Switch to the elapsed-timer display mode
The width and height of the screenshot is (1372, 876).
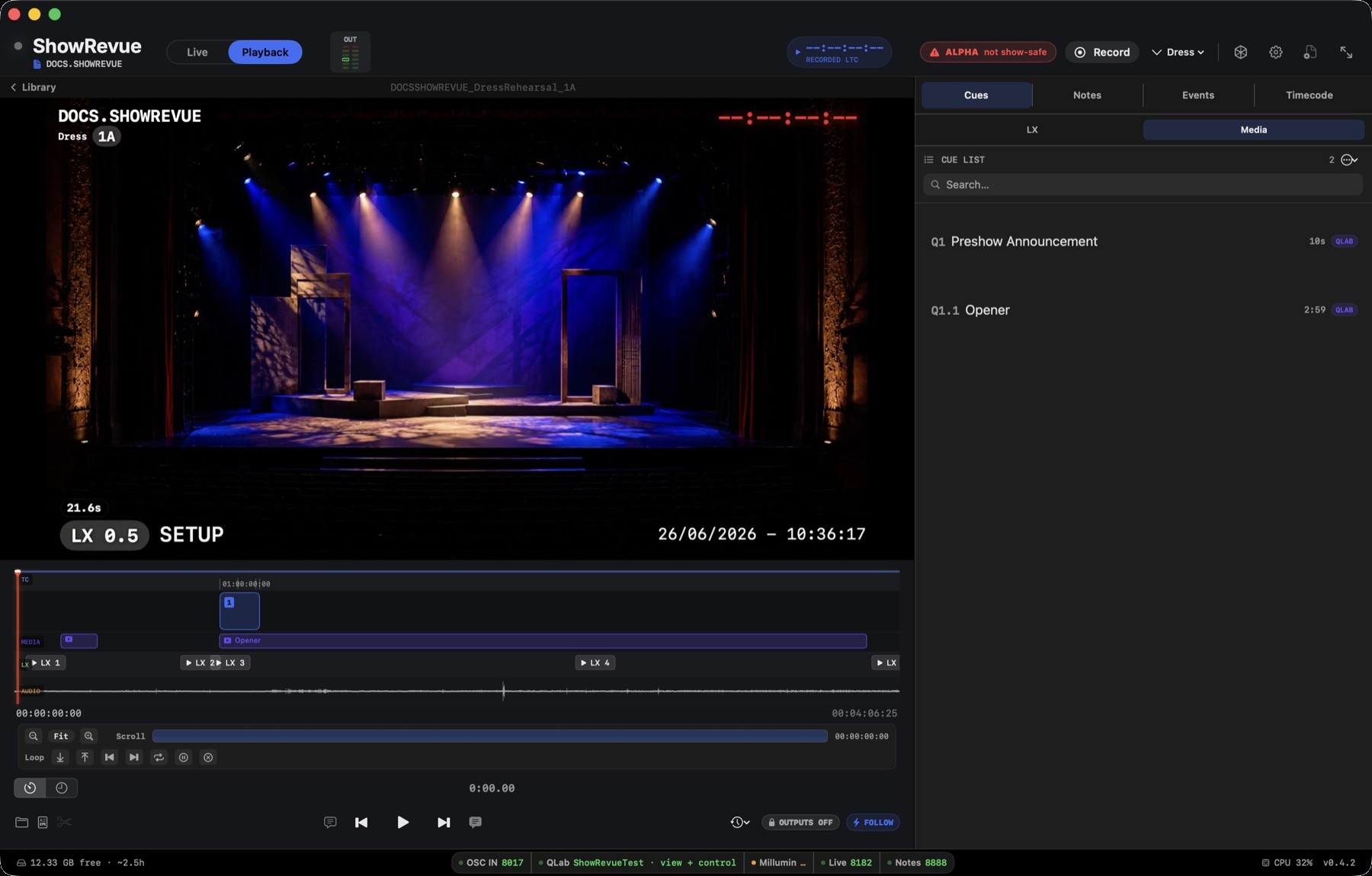point(30,788)
